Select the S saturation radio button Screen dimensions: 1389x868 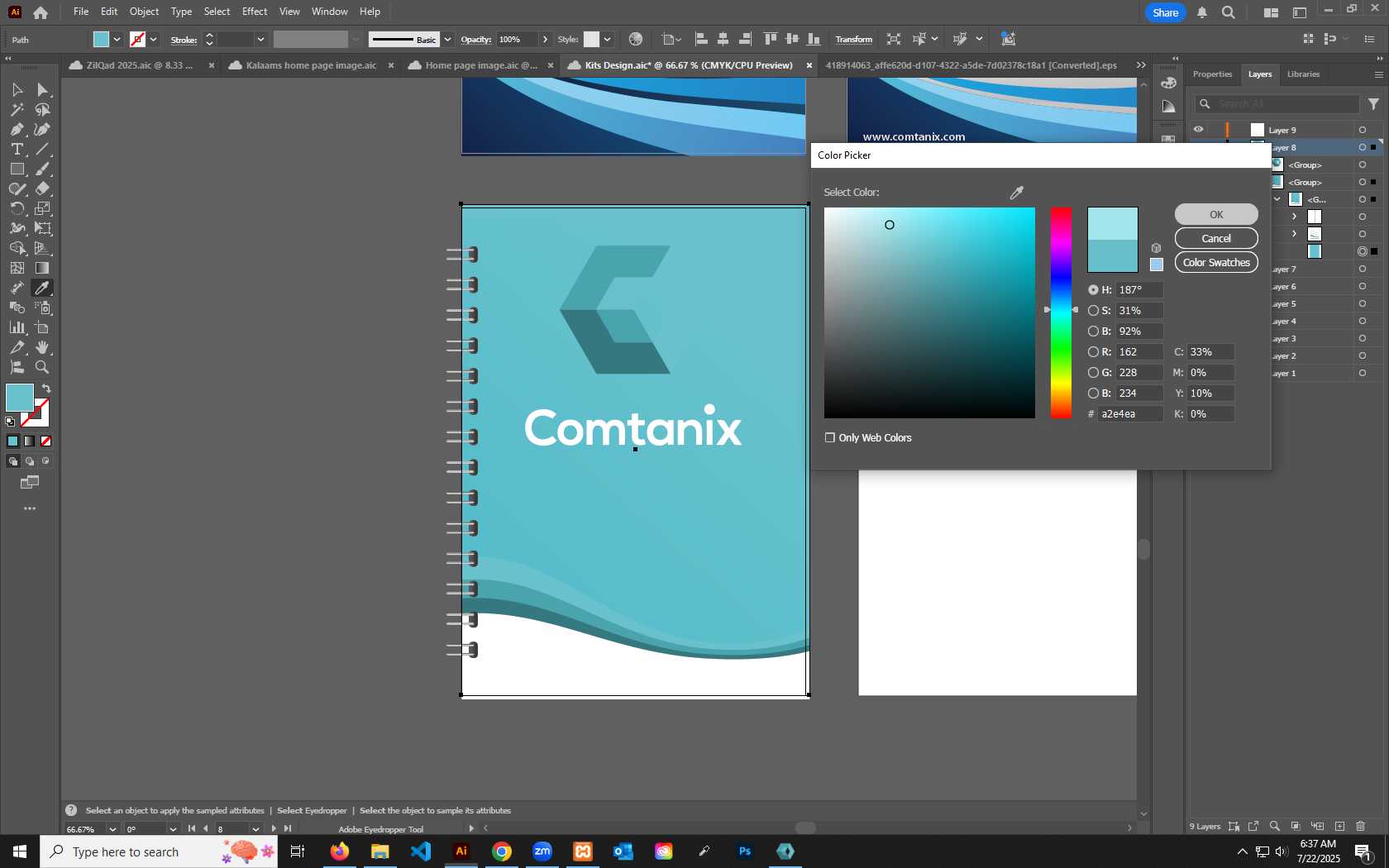(1093, 311)
